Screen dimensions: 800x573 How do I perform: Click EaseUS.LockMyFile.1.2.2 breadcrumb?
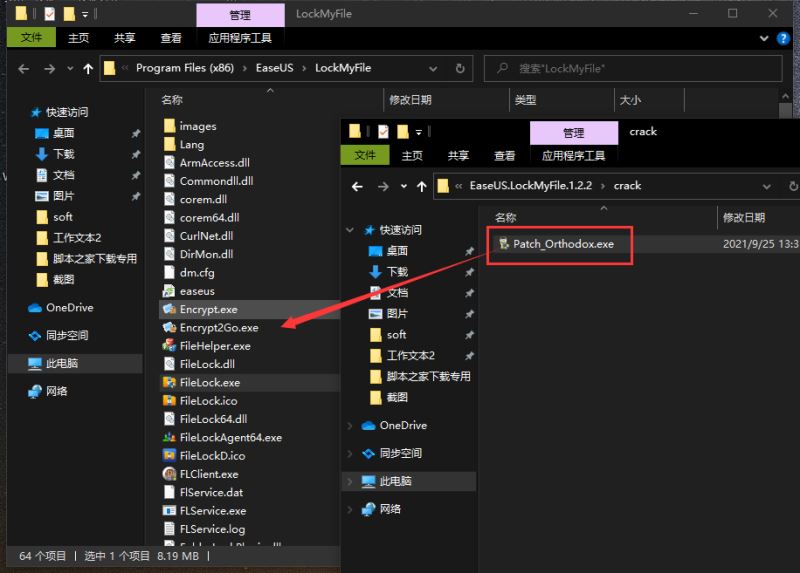[x=531, y=186]
